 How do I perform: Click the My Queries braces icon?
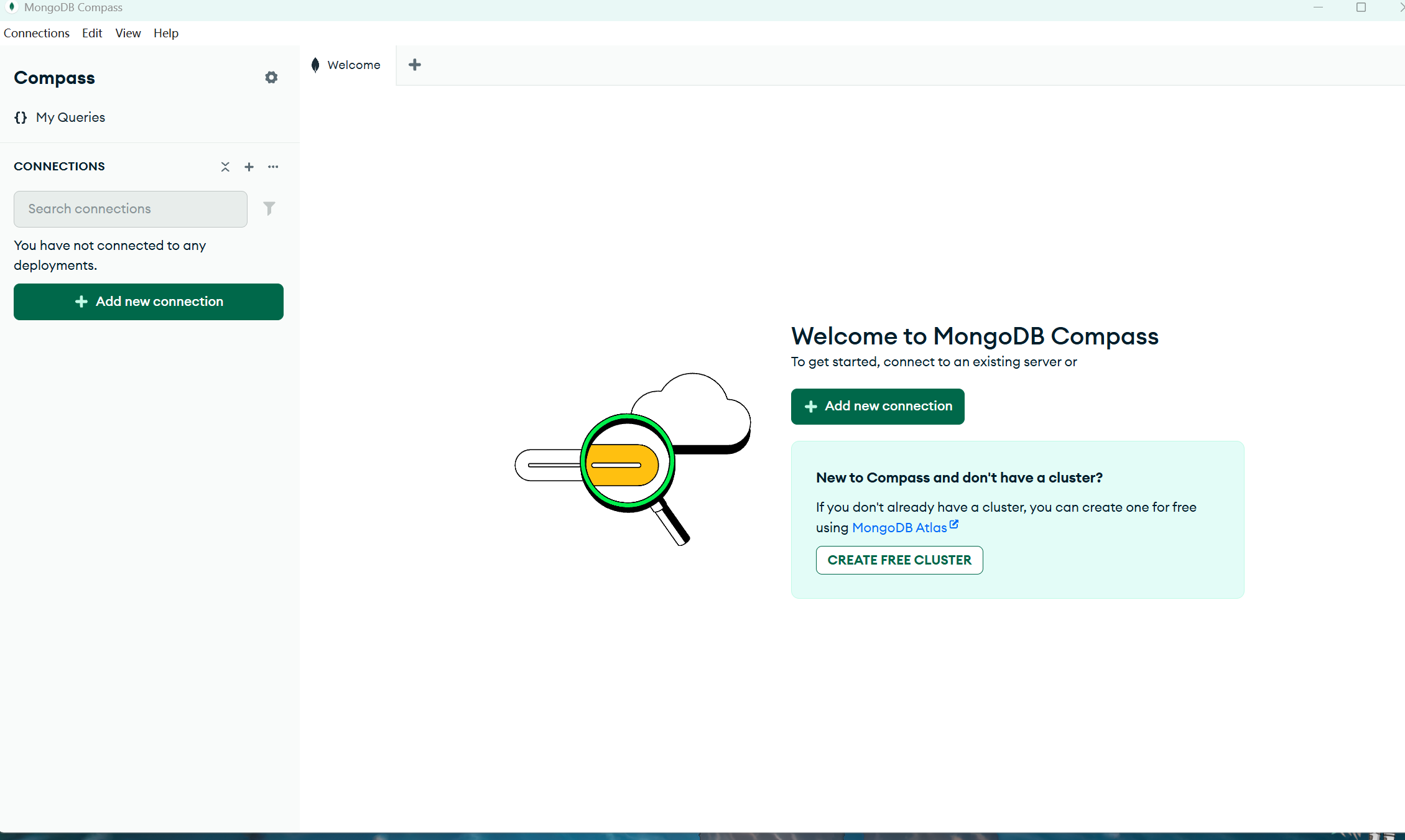tap(21, 118)
